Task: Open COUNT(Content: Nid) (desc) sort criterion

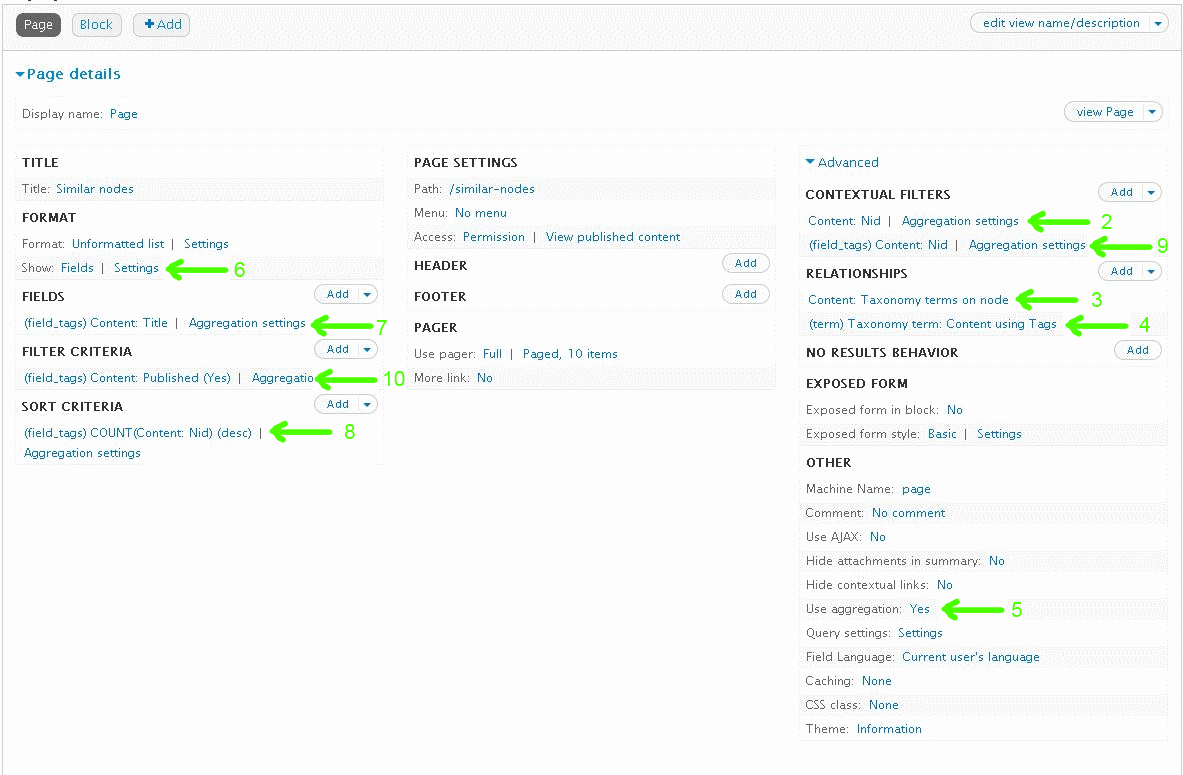Action: (x=137, y=433)
